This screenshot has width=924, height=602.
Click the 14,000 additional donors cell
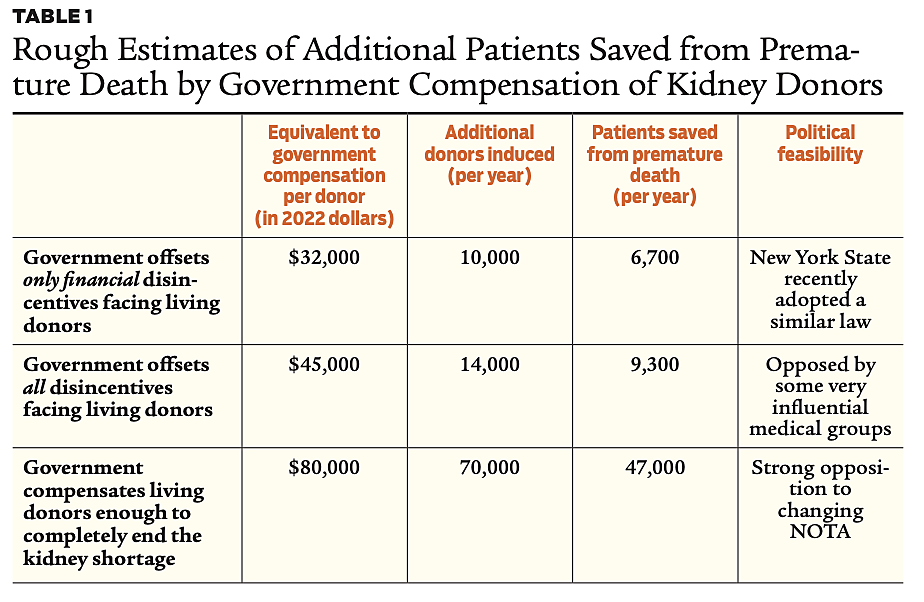point(489,365)
